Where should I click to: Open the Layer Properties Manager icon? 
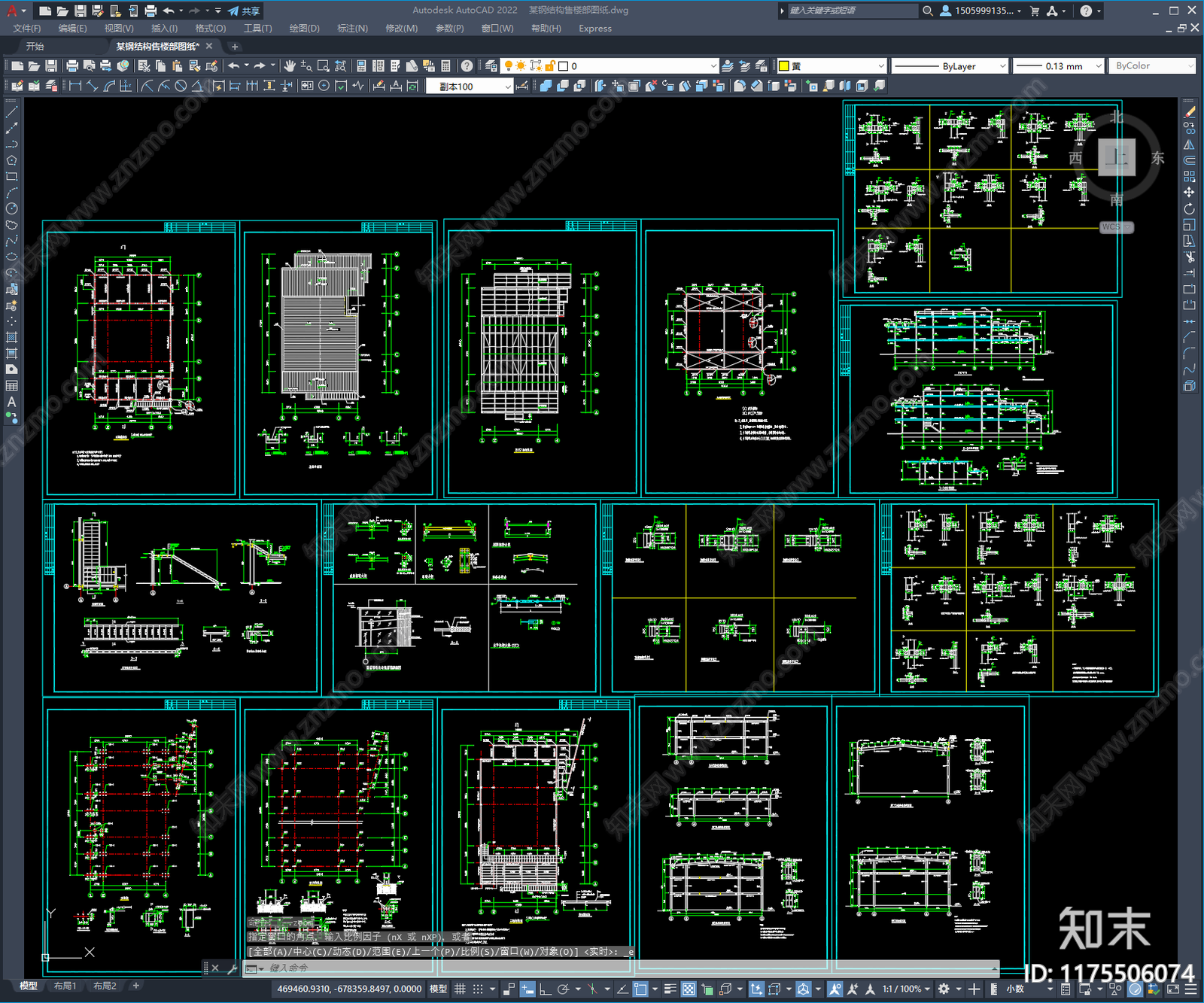[491, 66]
